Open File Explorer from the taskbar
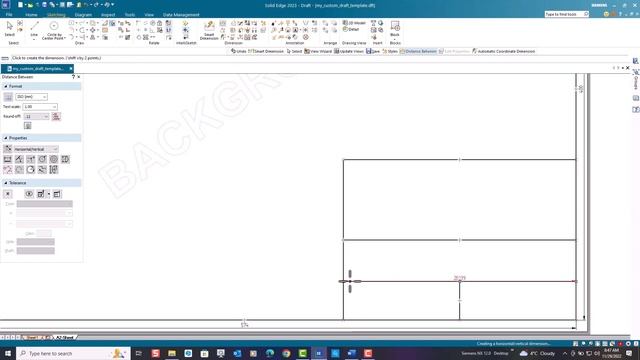This screenshot has width=640, height=360. coord(172,353)
